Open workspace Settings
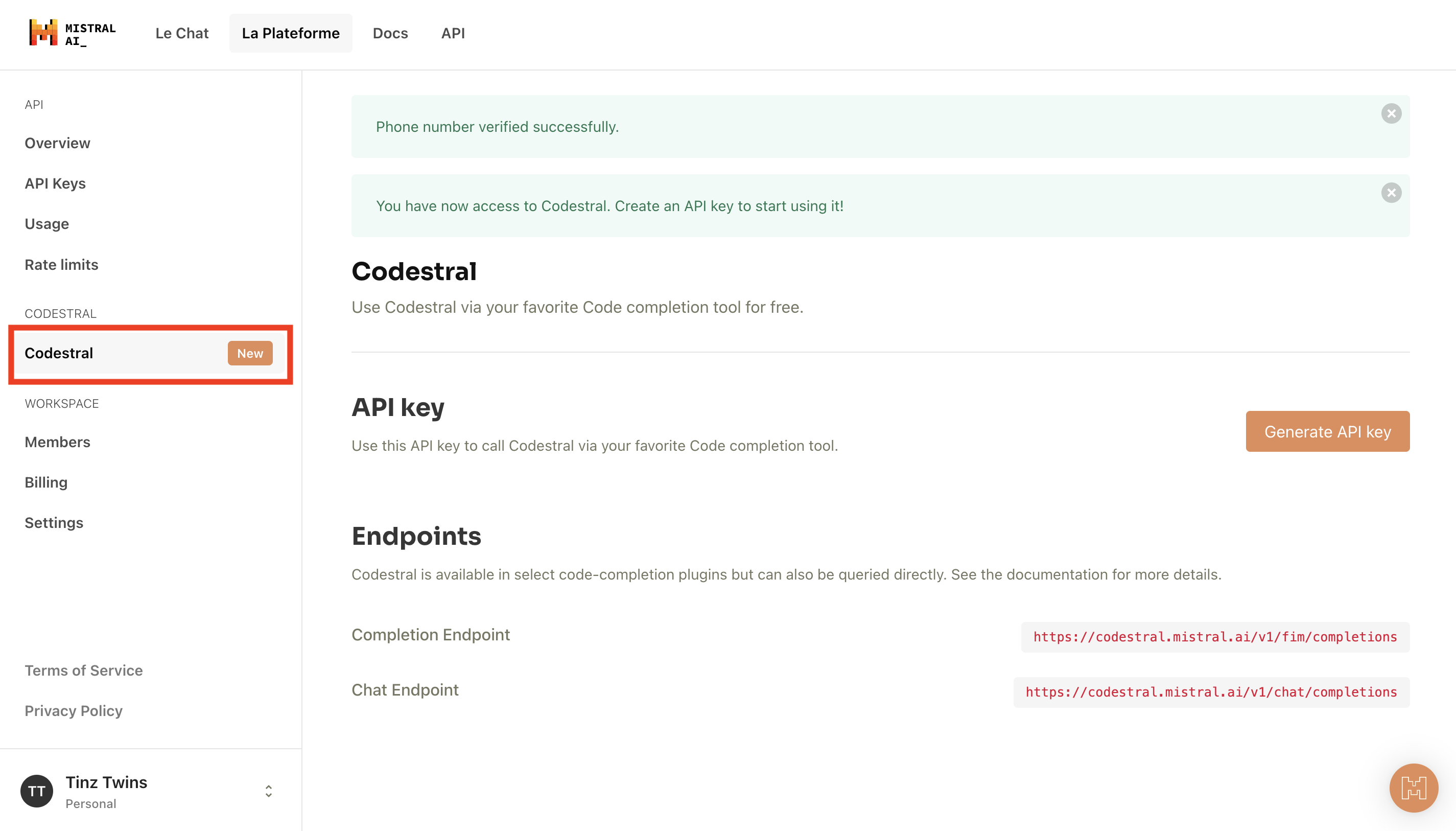The width and height of the screenshot is (1456, 831). point(54,523)
